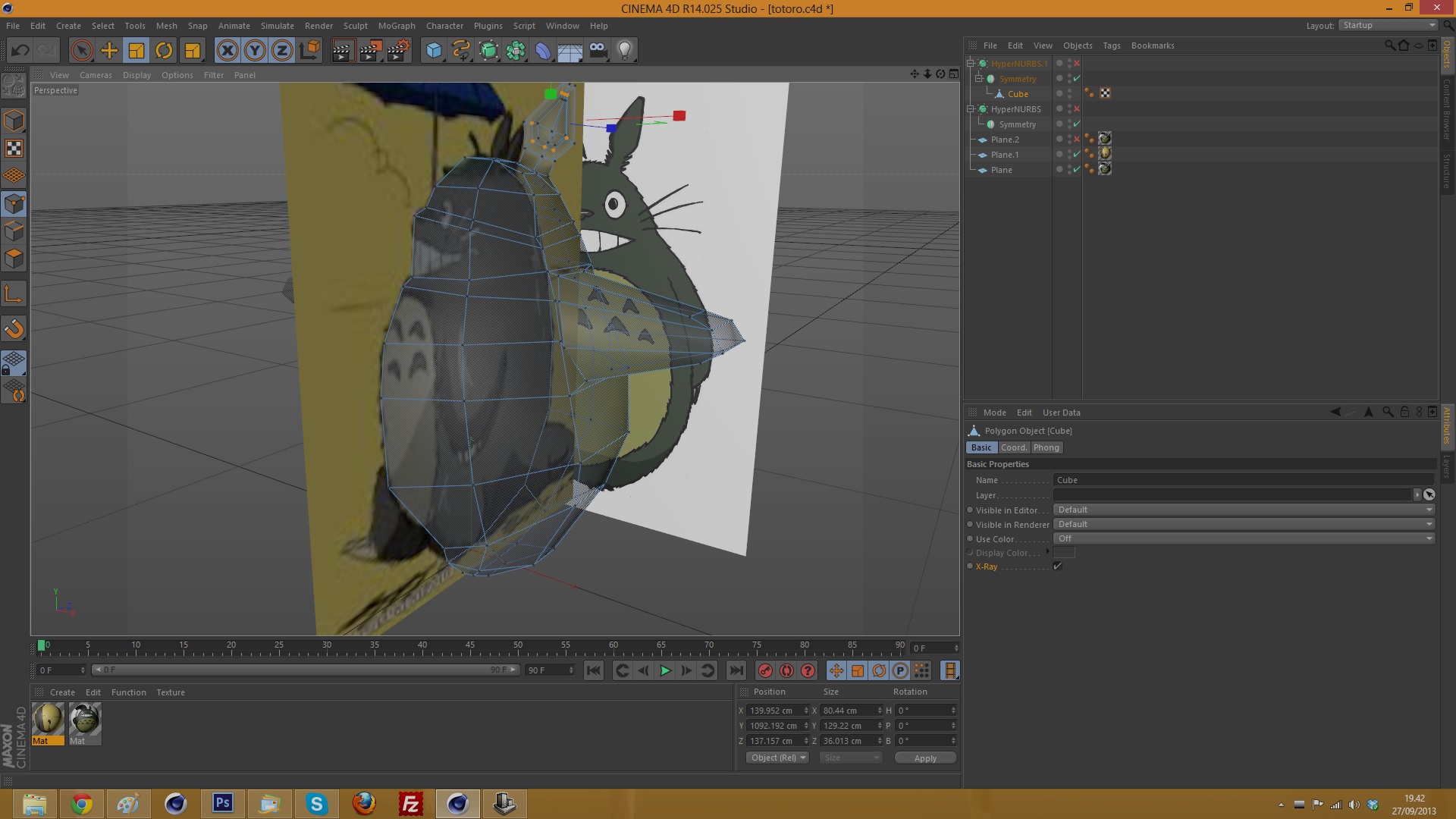Open the Camera object icon
1456x819 pixels.
(x=598, y=51)
